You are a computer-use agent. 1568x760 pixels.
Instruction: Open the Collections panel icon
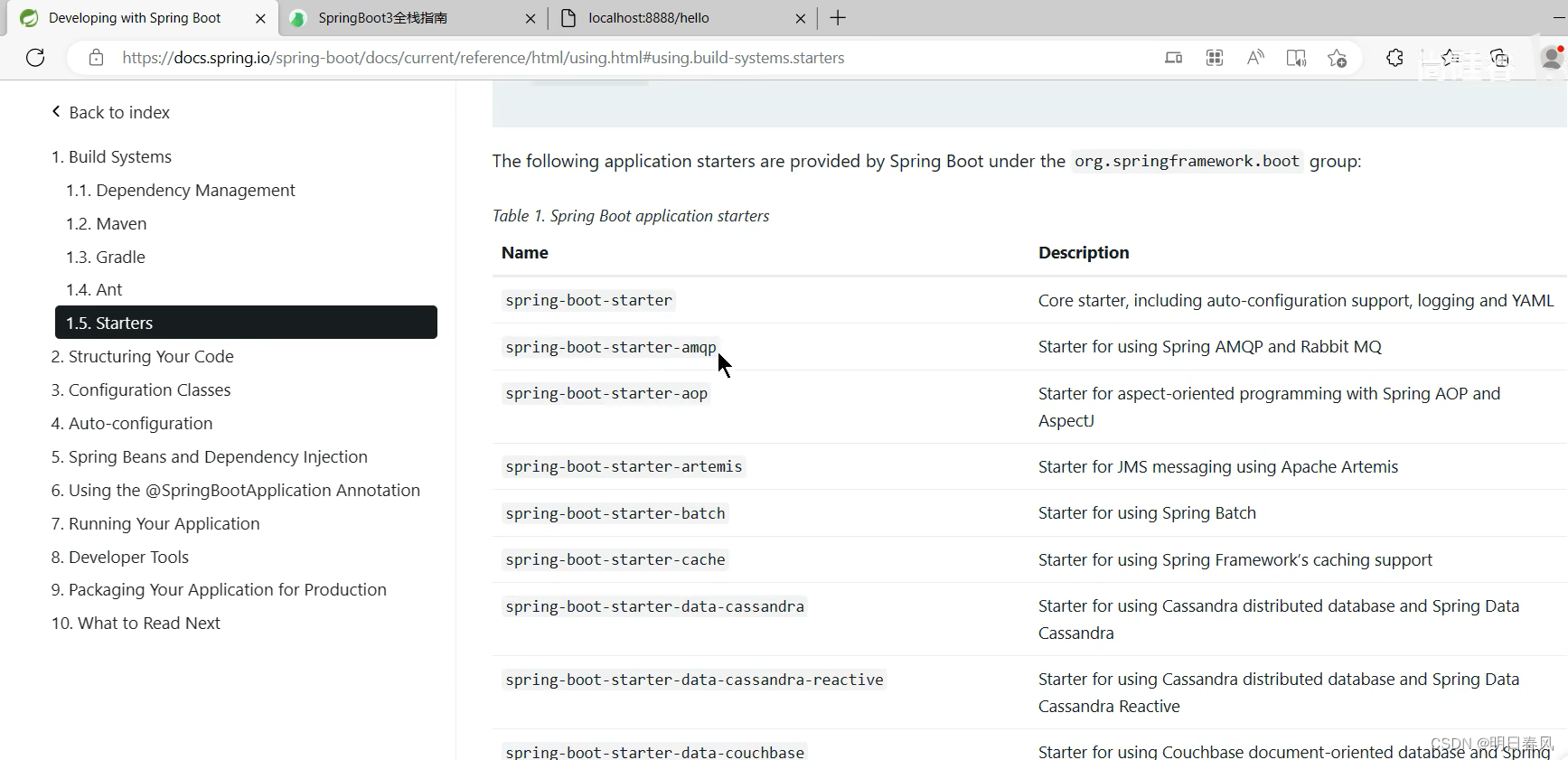[1500, 58]
